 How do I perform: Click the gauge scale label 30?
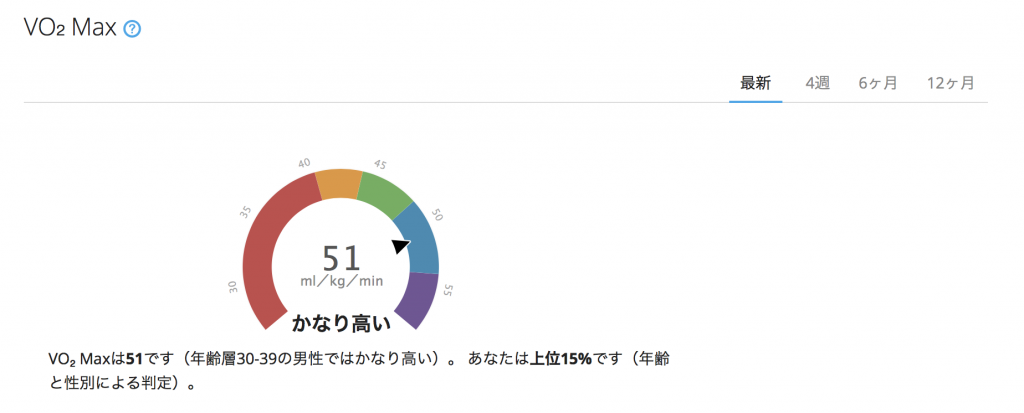click(x=233, y=287)
